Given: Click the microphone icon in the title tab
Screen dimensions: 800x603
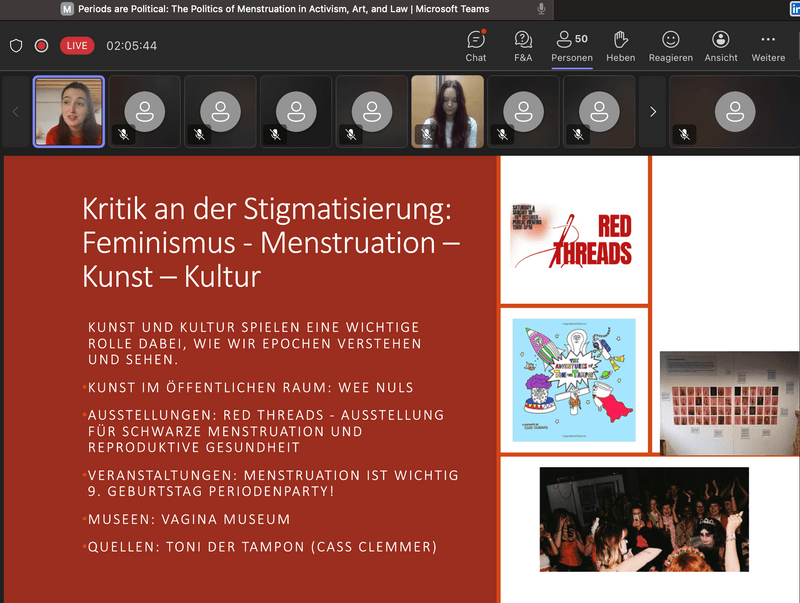Looking at the screenshot, I should point(541,8).
